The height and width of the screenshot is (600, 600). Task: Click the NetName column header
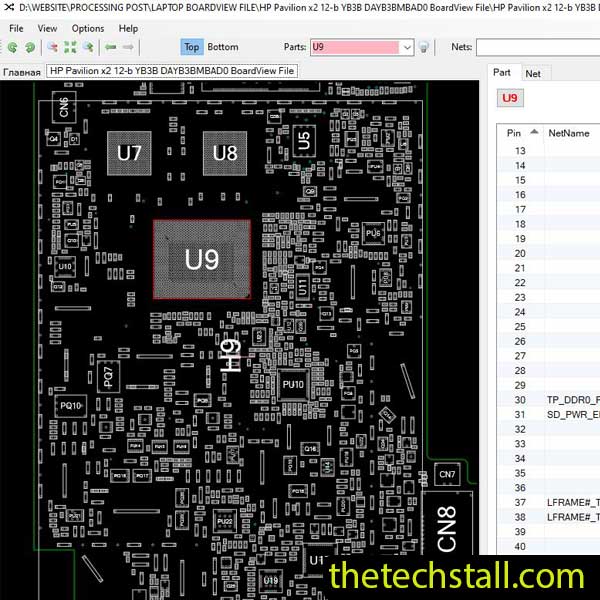(568, 132)
